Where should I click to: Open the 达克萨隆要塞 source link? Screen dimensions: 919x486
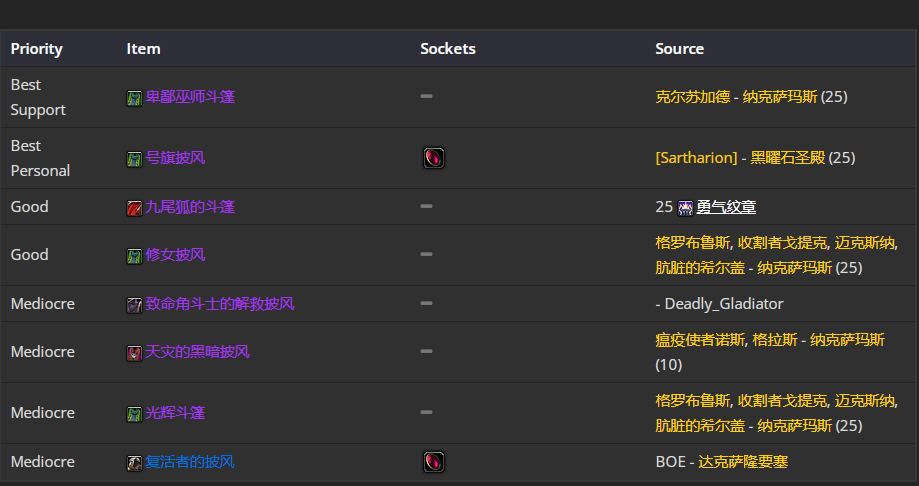click(x=743, y=461)
